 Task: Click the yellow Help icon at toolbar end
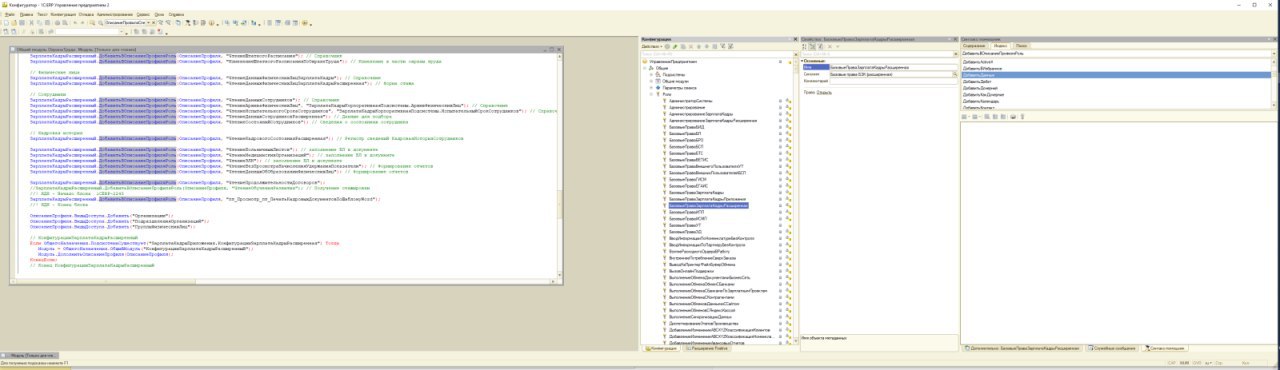point(304,22)
